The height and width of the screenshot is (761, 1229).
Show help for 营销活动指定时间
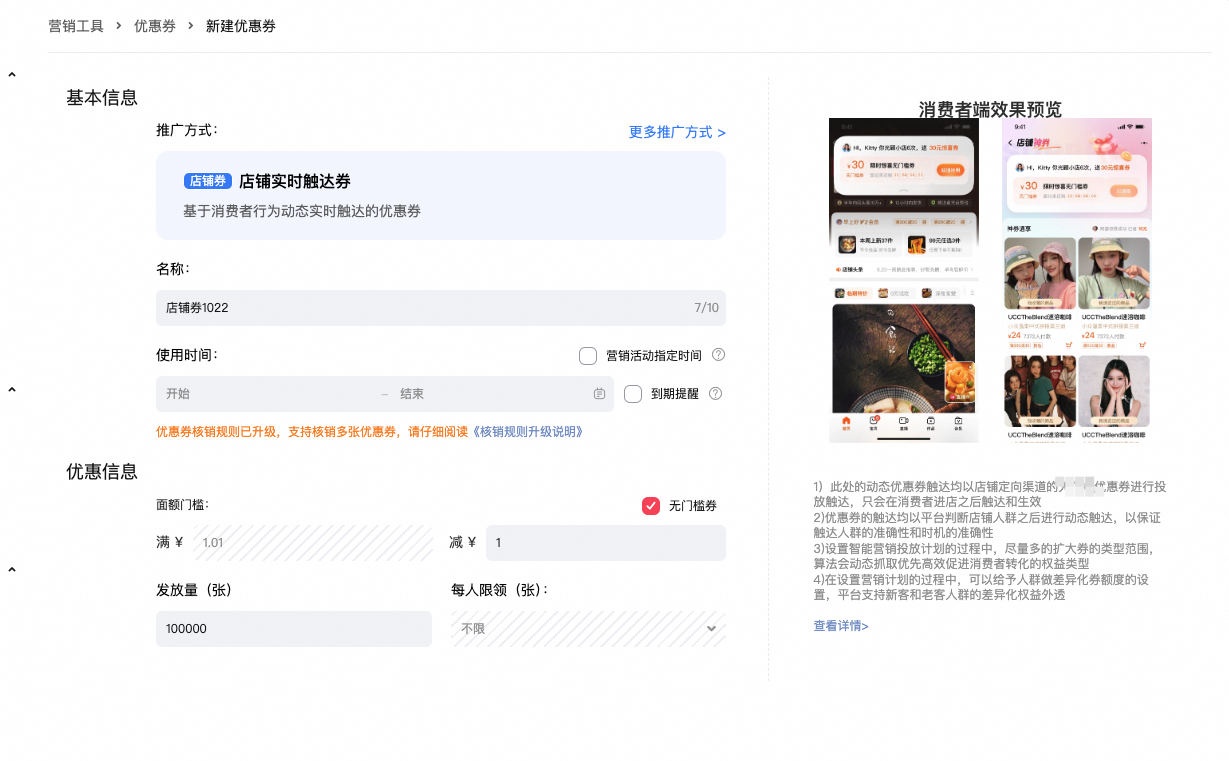pos(718,355)
